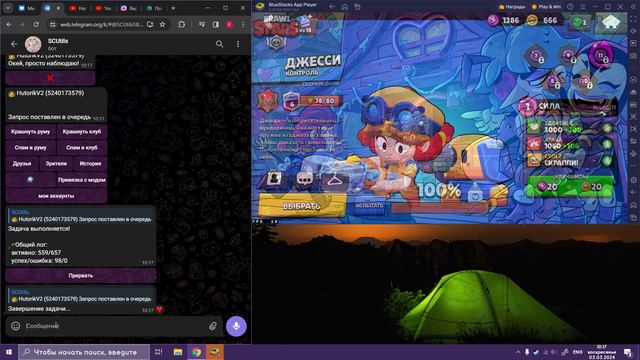Click the Windows taskbar search box

[84, 352]
